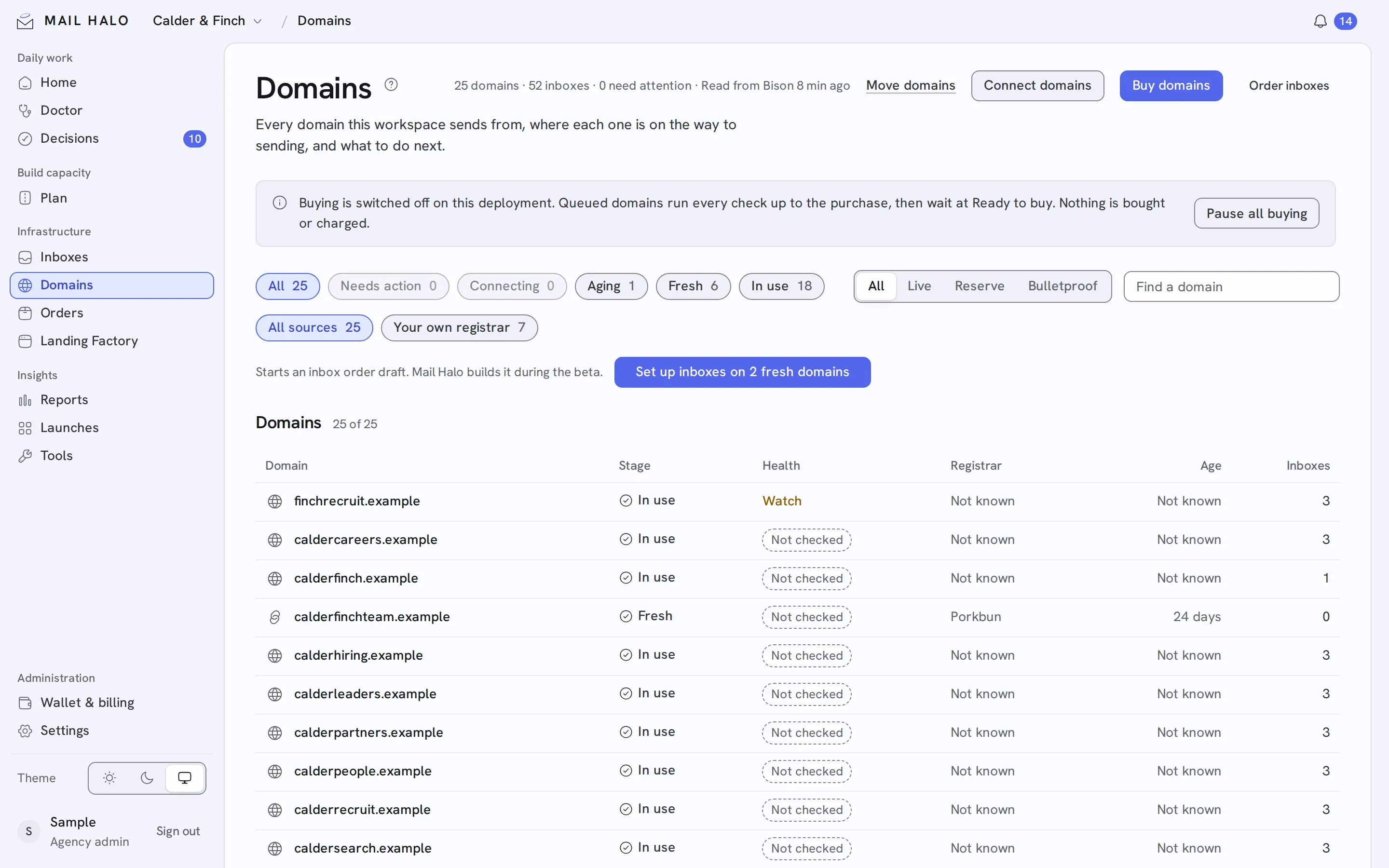Click the help question mark beside Domains
1389x868 pixels.
[391, 85]
